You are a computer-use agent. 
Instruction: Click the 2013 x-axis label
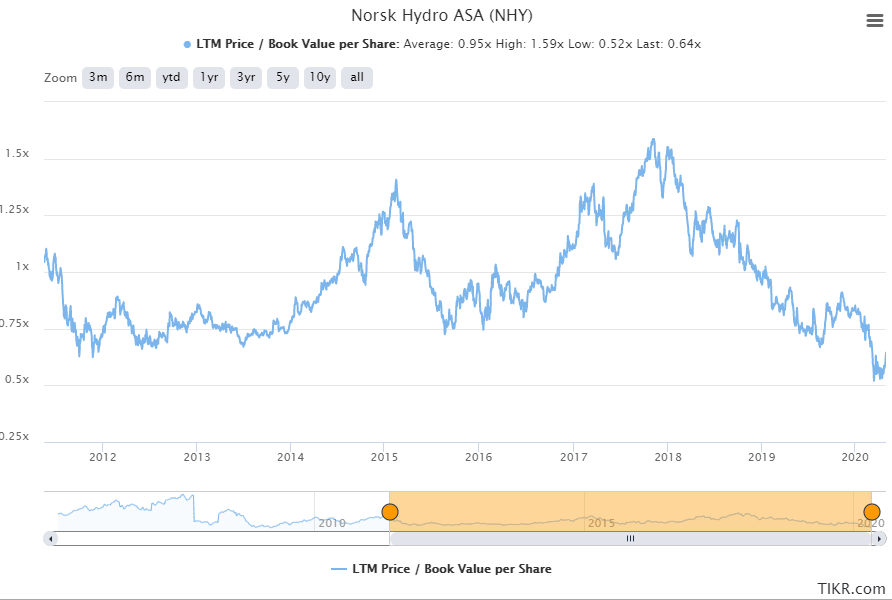tap(197, 457)
